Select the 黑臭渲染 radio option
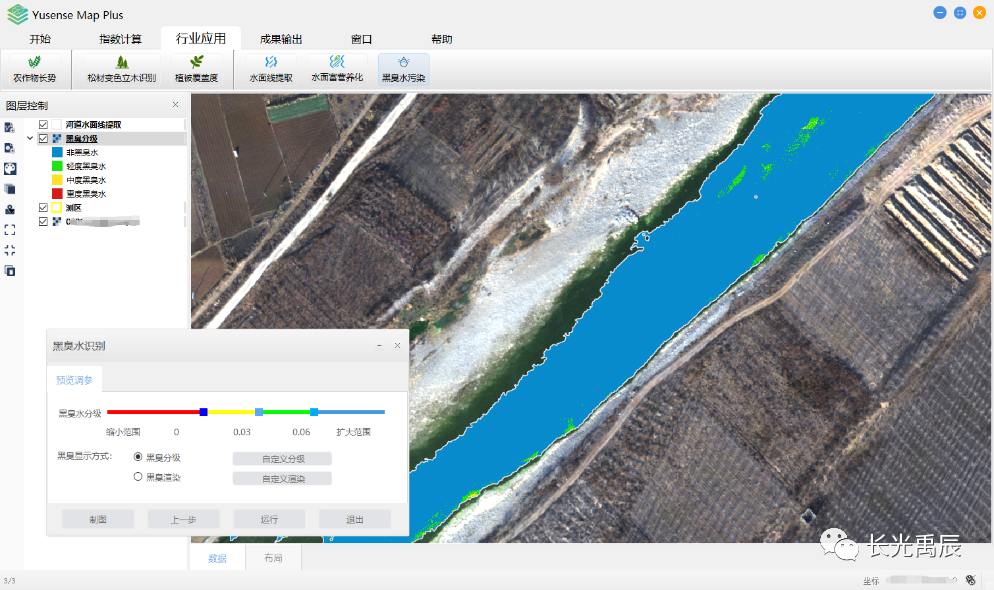This screenshot has width=994, height=590. tap(138, 477)
